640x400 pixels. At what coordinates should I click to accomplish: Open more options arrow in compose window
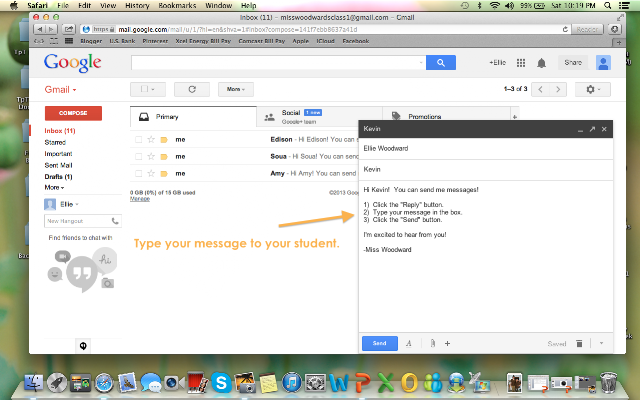click(601, 343)
